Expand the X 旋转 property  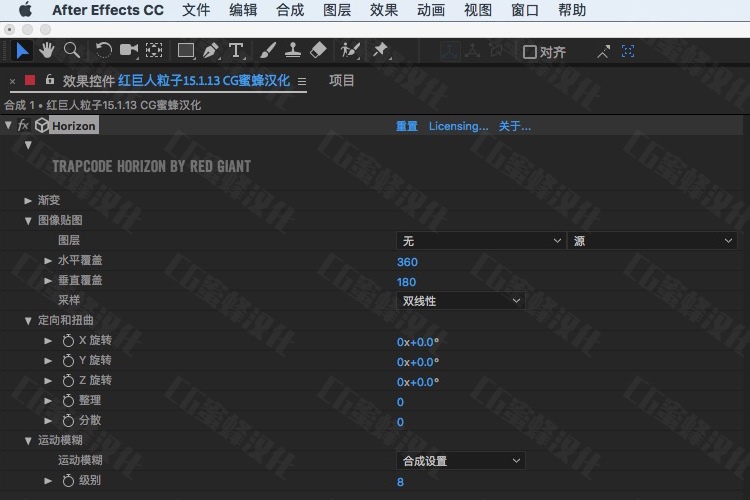click(x=48, y=341)
